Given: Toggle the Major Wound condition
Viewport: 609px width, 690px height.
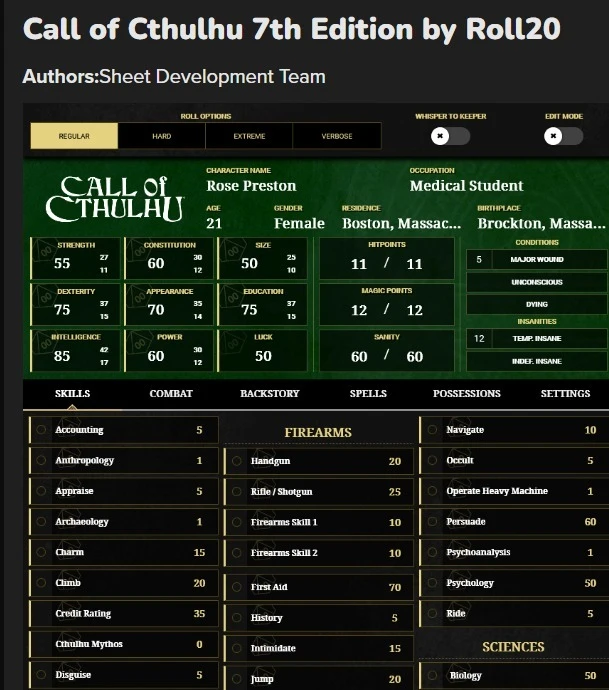Looking at the screenshot, I should (537, 260).
